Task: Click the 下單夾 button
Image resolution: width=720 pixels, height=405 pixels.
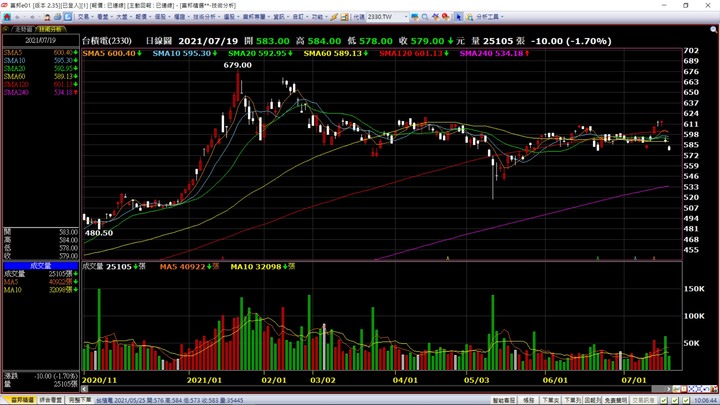Action: click(x=550, y=400)
